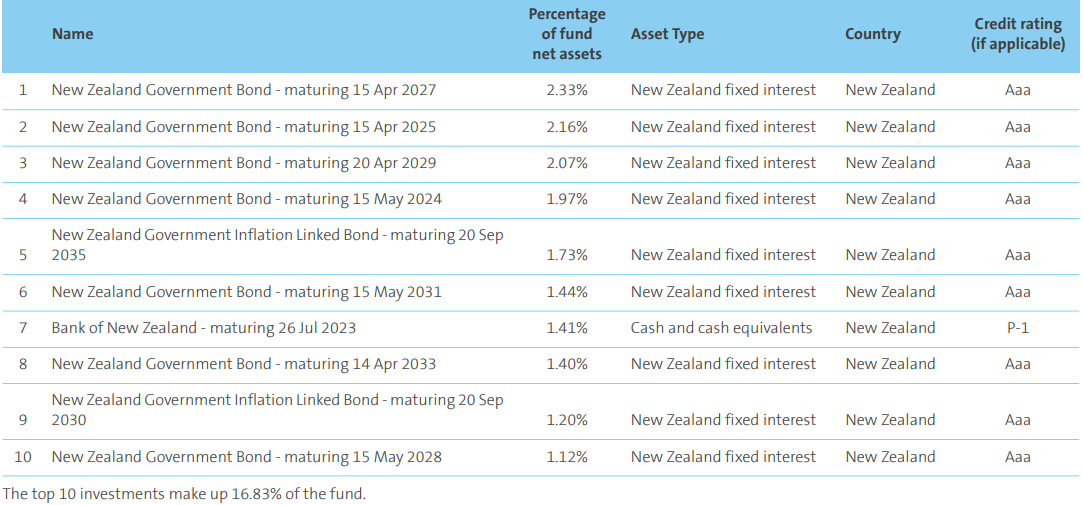Click the Cash and cash equivalents cell
The height and width of the screenshot is (505, 1083).
click(721, 328)
